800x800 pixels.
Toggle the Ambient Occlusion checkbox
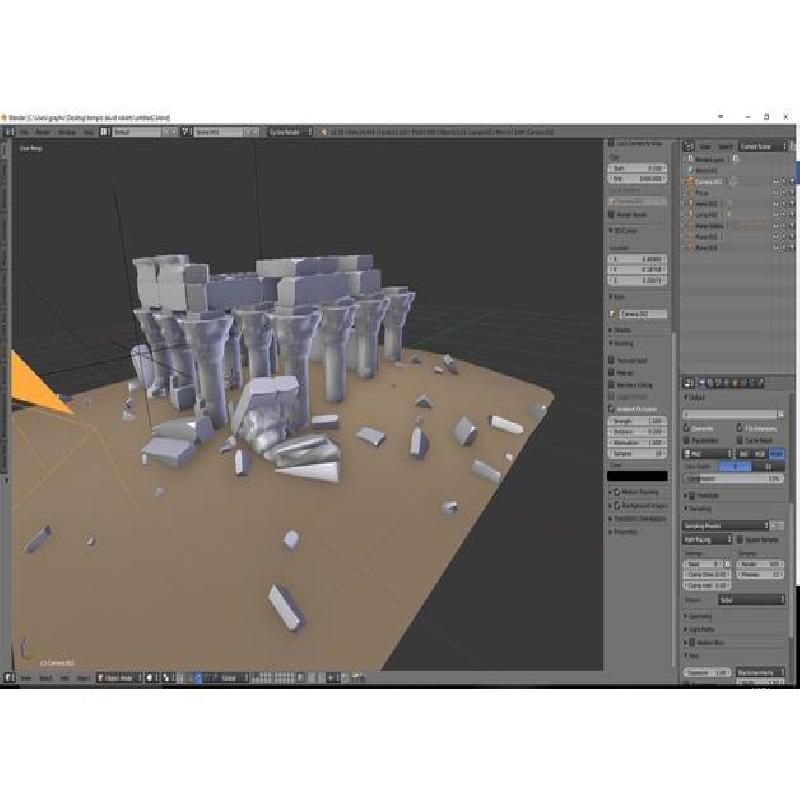[x=612, y=408]
